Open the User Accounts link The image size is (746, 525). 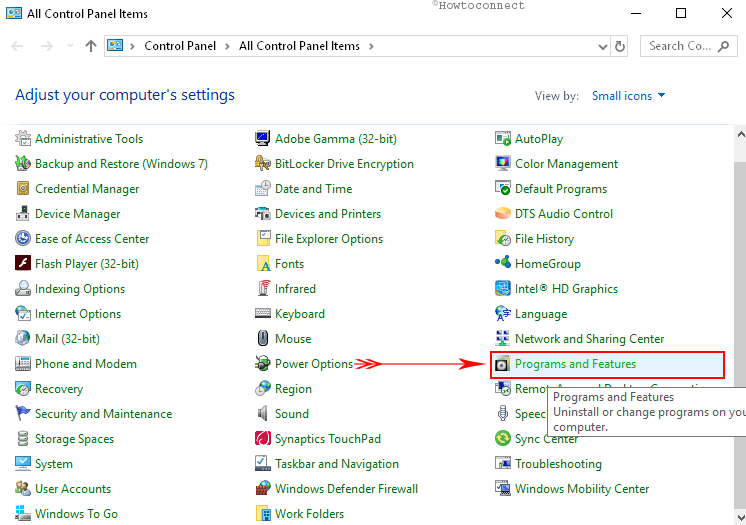point(73,489)
